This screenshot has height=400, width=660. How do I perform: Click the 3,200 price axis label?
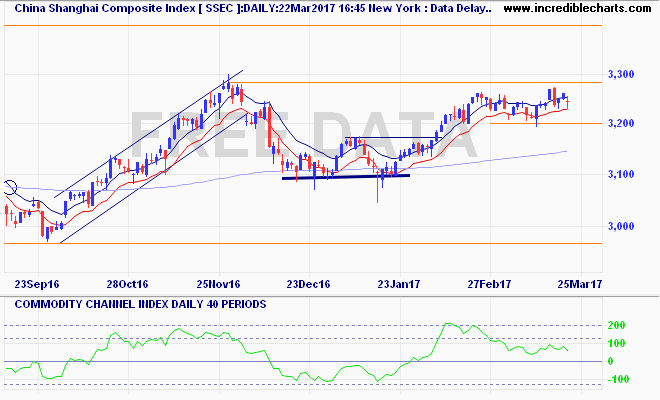tap(621, 123)
